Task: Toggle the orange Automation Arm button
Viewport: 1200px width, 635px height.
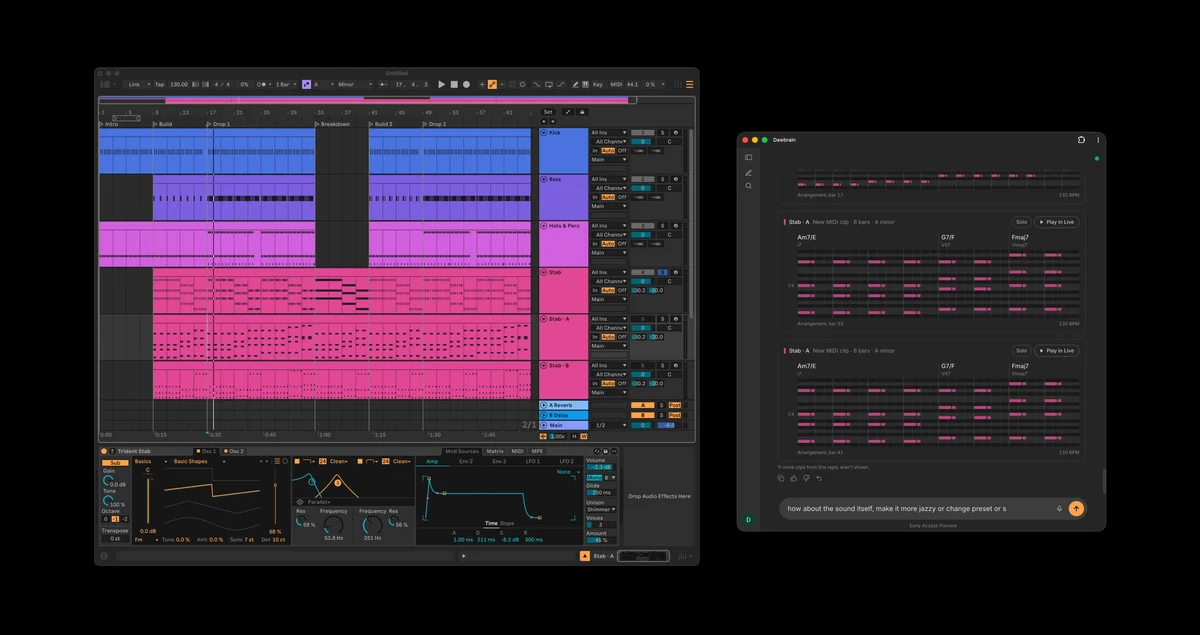Action: coord(492,85)
